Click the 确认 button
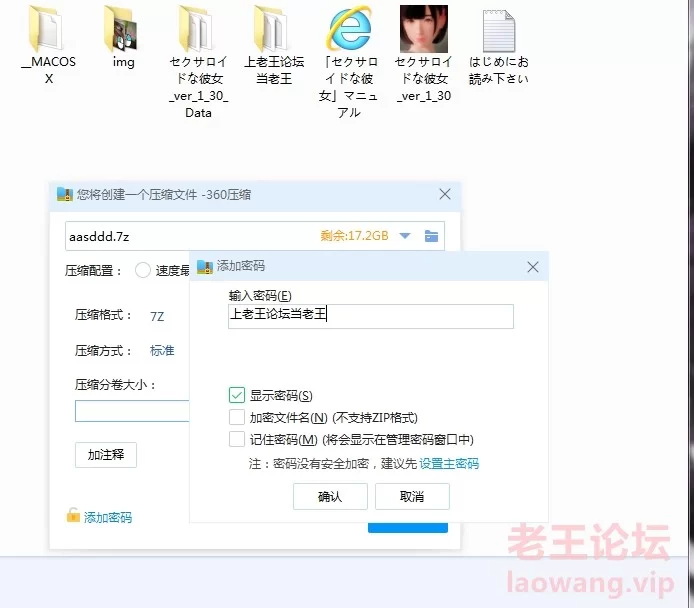Image resolution: width=694 pixels, height=608 pixels. (329, 496)
